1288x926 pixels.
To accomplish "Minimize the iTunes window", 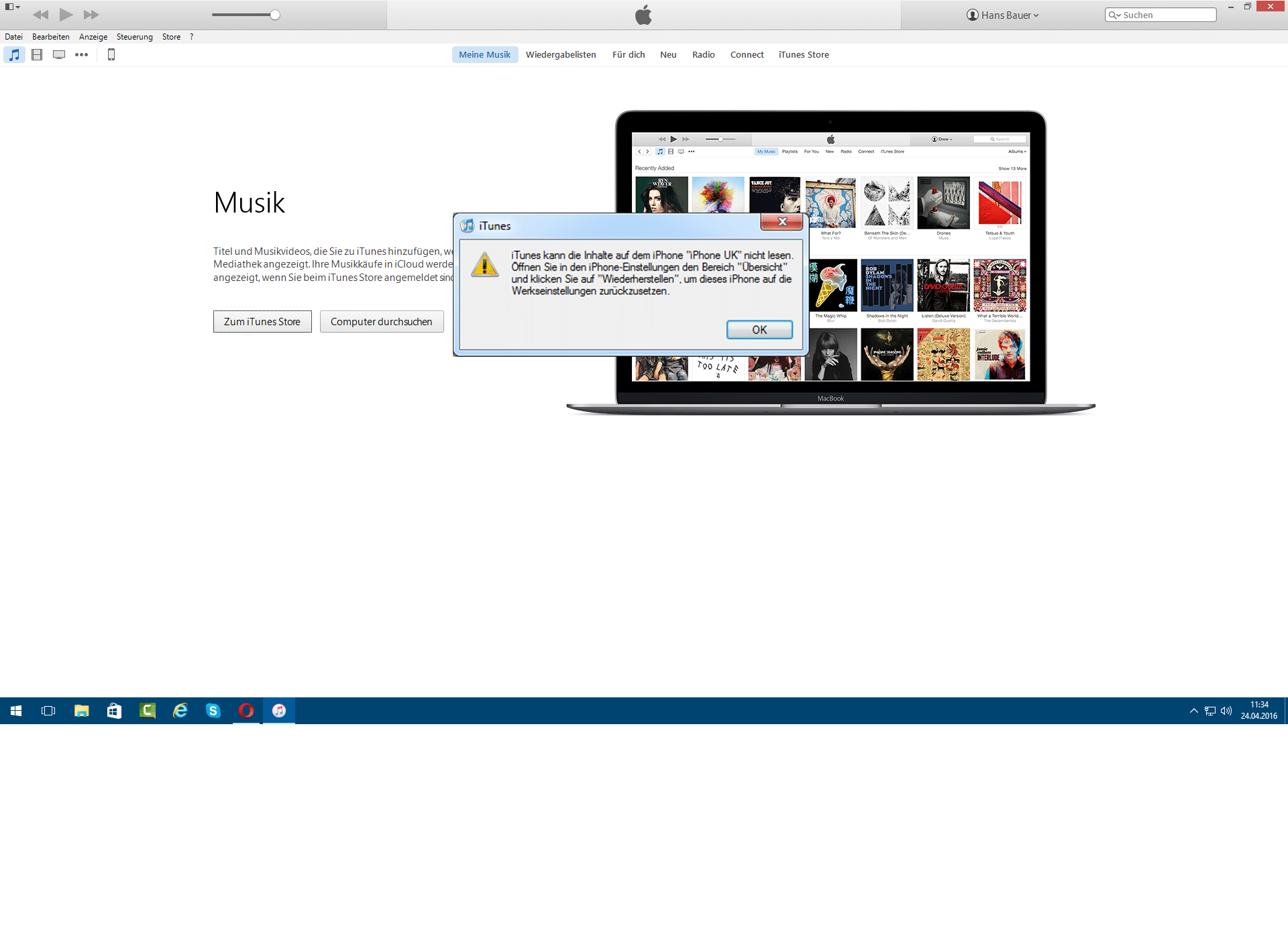I will [x=1231, y=7].
